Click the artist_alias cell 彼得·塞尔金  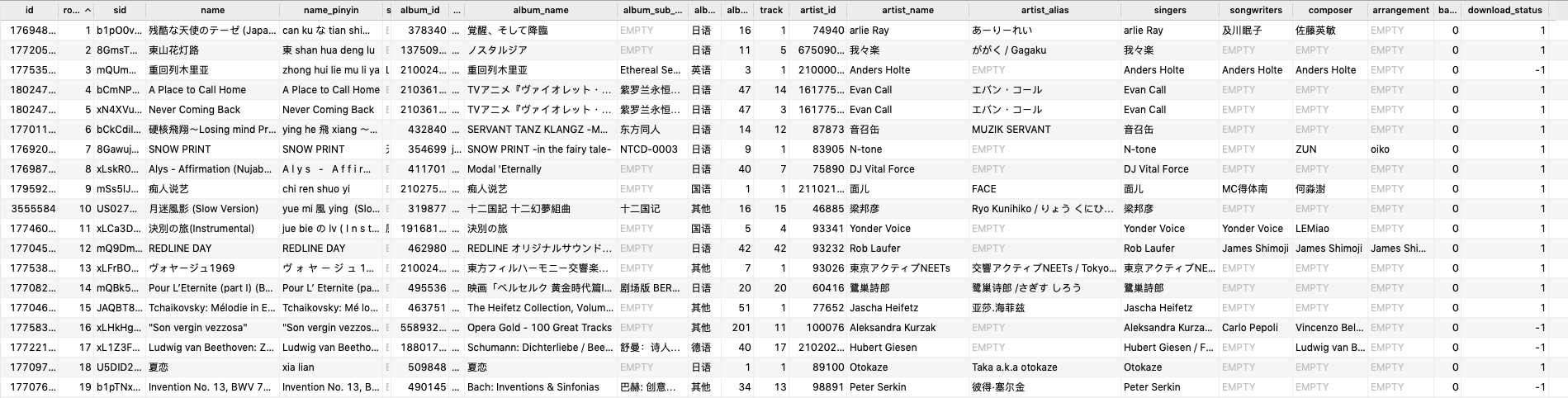[x=997, y=387]
